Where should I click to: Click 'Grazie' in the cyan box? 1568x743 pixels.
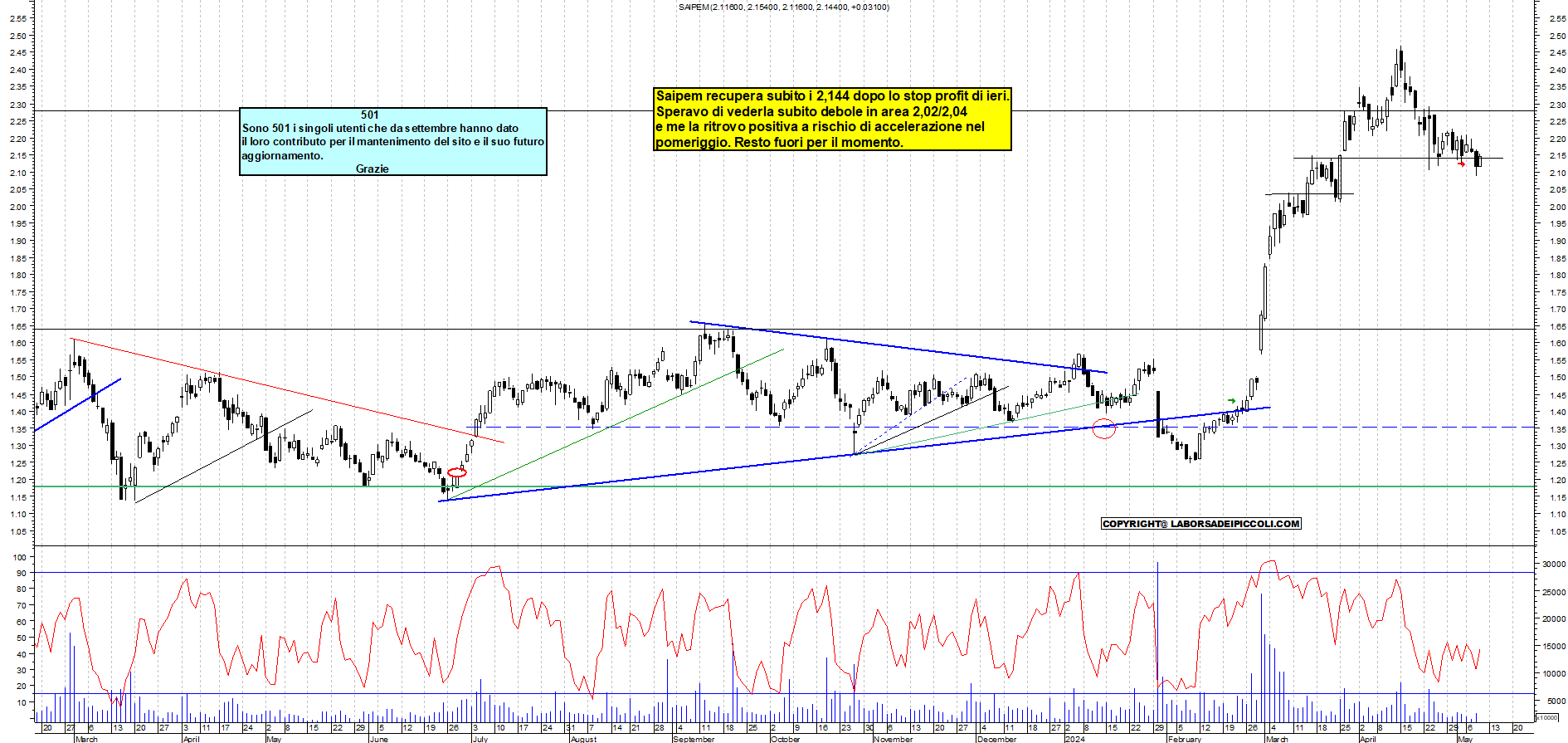[372, 169]
